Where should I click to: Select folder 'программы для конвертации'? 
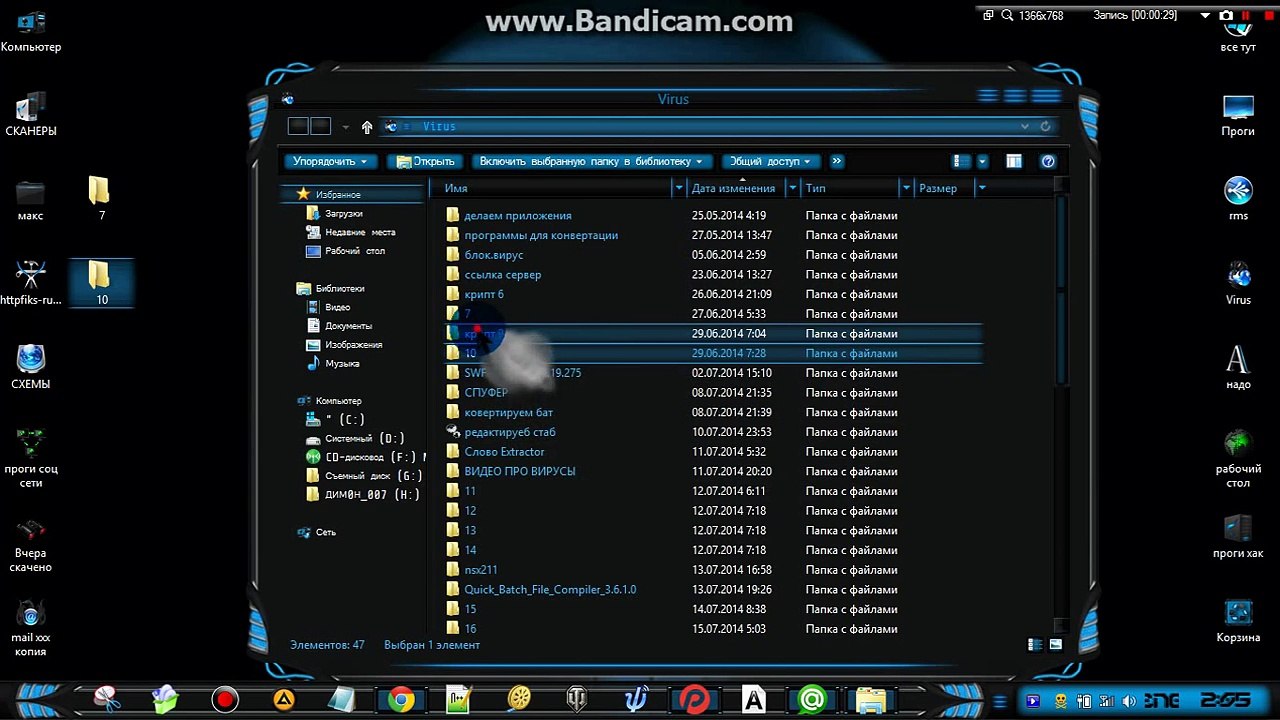tap(541, 235)
